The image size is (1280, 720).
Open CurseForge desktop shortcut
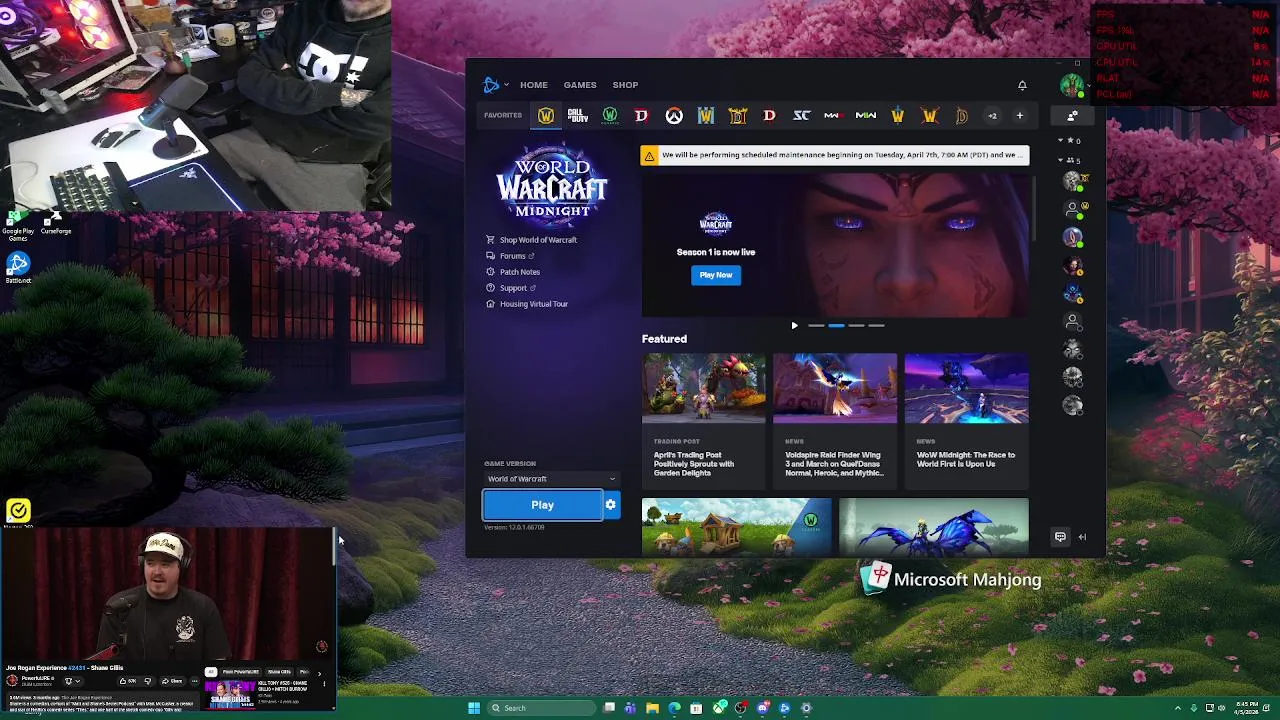pyautogui.click(x=56, y=222)
